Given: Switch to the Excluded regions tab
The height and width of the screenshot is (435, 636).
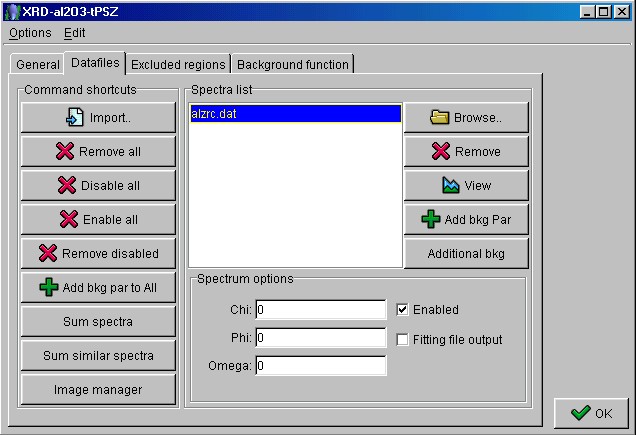Looking at the screenshot, I should (178, 65).
